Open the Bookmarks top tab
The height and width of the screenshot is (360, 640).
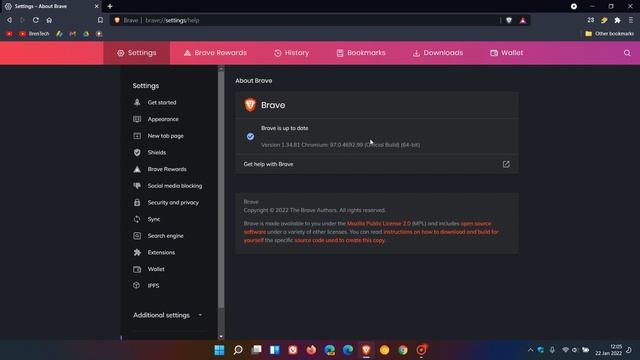tap(361, 53)
